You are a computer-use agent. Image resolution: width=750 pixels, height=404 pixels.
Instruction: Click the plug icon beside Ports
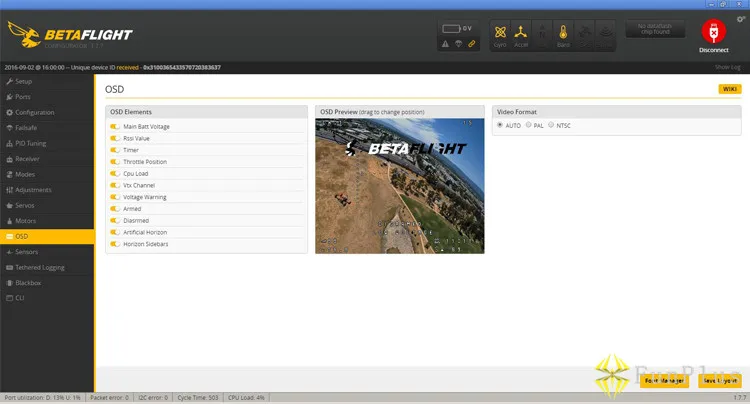10,97
